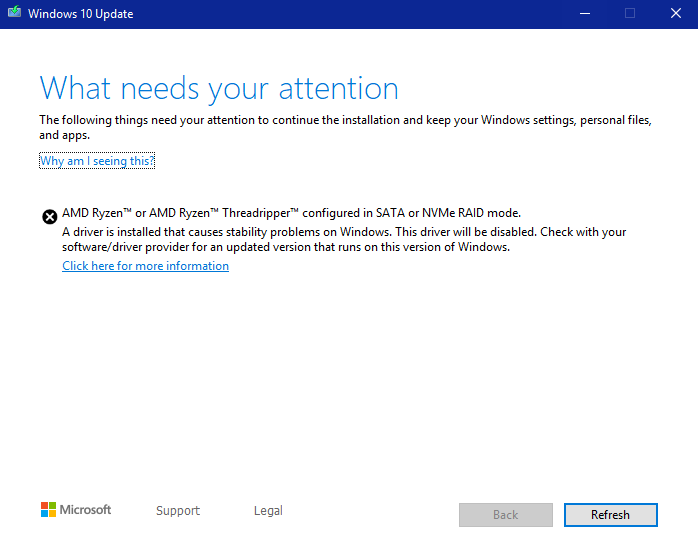Click the Windows 10 Update title bar icon

[x=14, y=14]
